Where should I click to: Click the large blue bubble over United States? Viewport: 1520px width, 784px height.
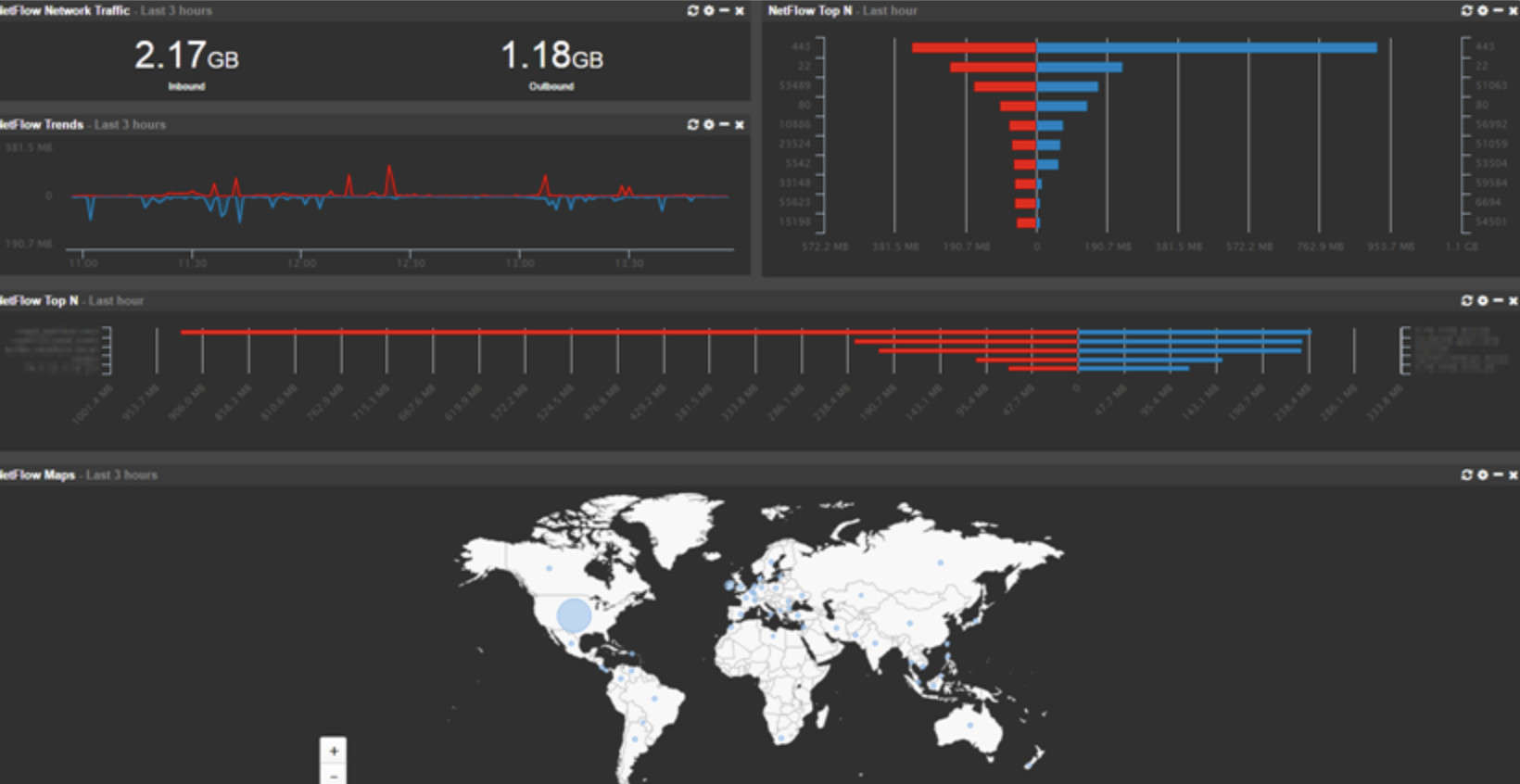click(575, 615)
